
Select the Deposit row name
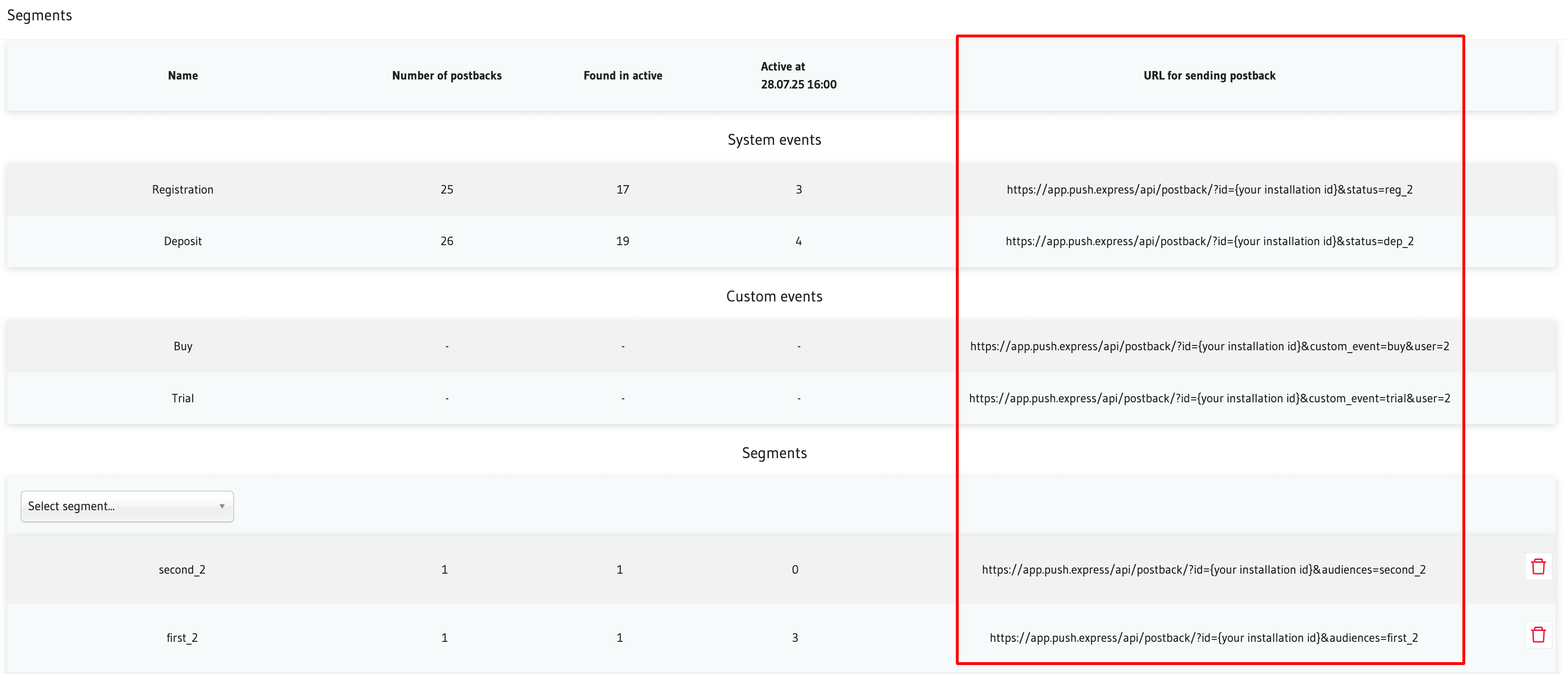point(183,241)
